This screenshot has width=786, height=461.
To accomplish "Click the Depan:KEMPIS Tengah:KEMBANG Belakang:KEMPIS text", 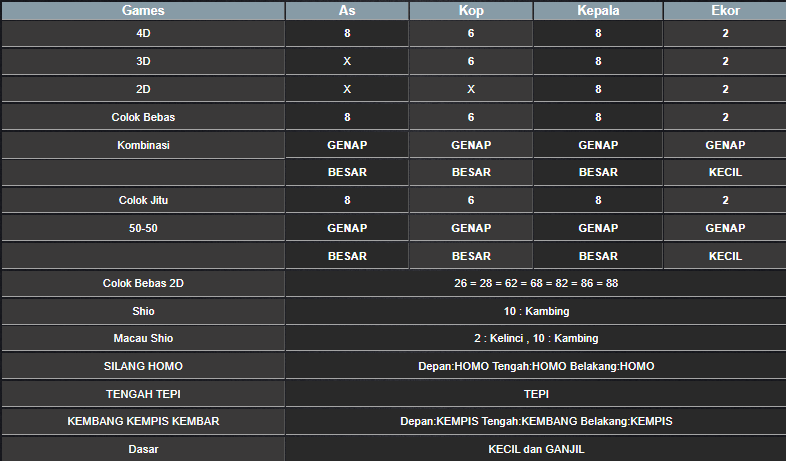I will click(x=536, y=421).
